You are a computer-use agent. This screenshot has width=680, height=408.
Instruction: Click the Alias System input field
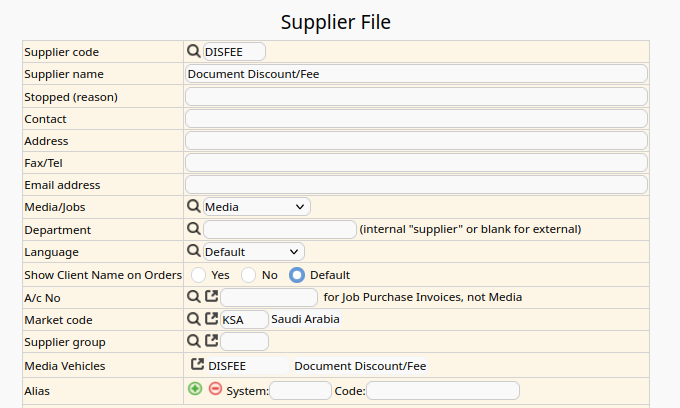pos(300,391)
